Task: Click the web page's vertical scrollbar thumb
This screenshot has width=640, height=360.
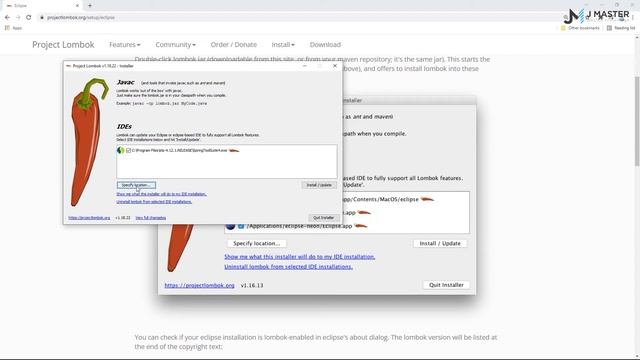Action: [x=637, y=121]
